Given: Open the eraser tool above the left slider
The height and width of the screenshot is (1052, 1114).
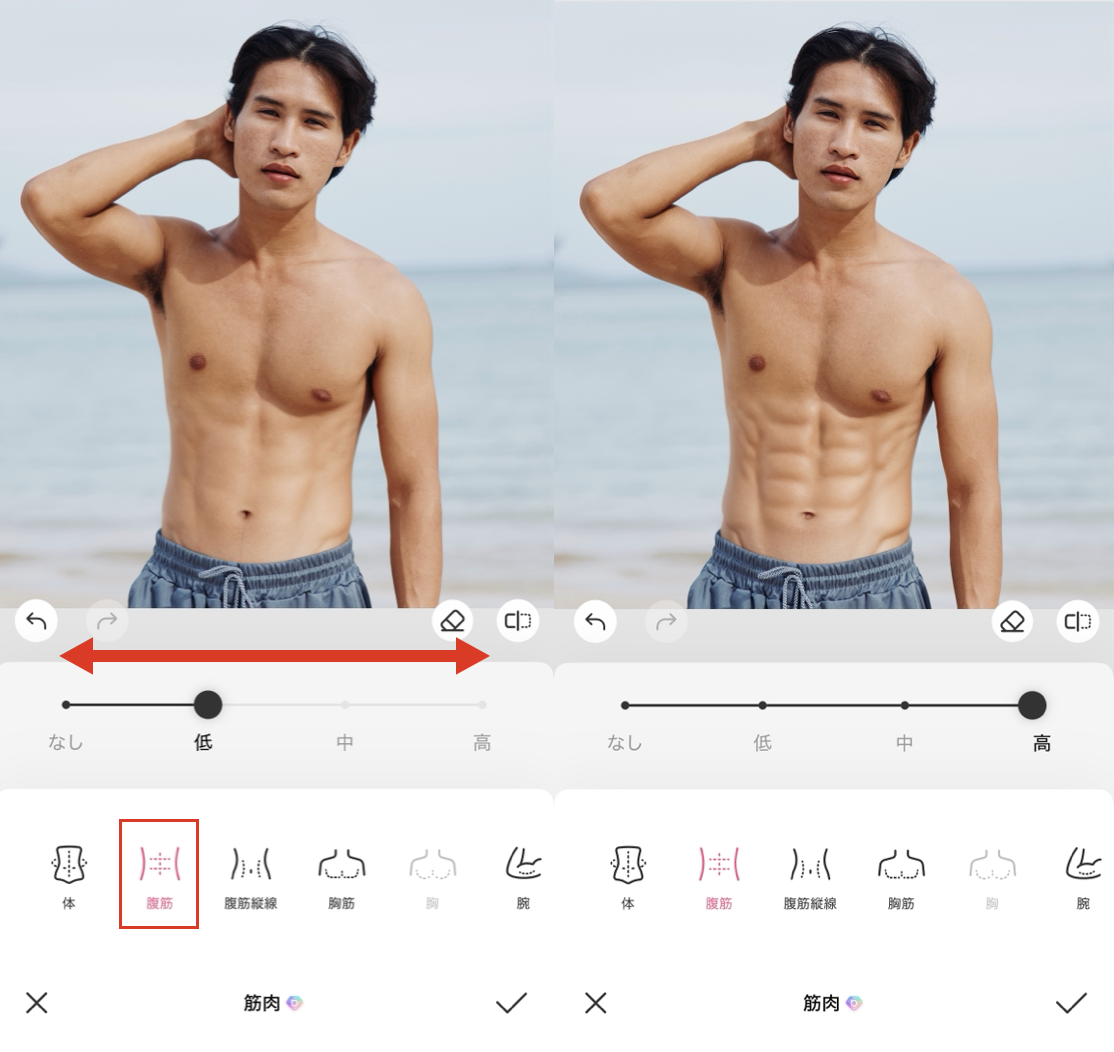Looking at the screenshot, I should tap(452, 620).
